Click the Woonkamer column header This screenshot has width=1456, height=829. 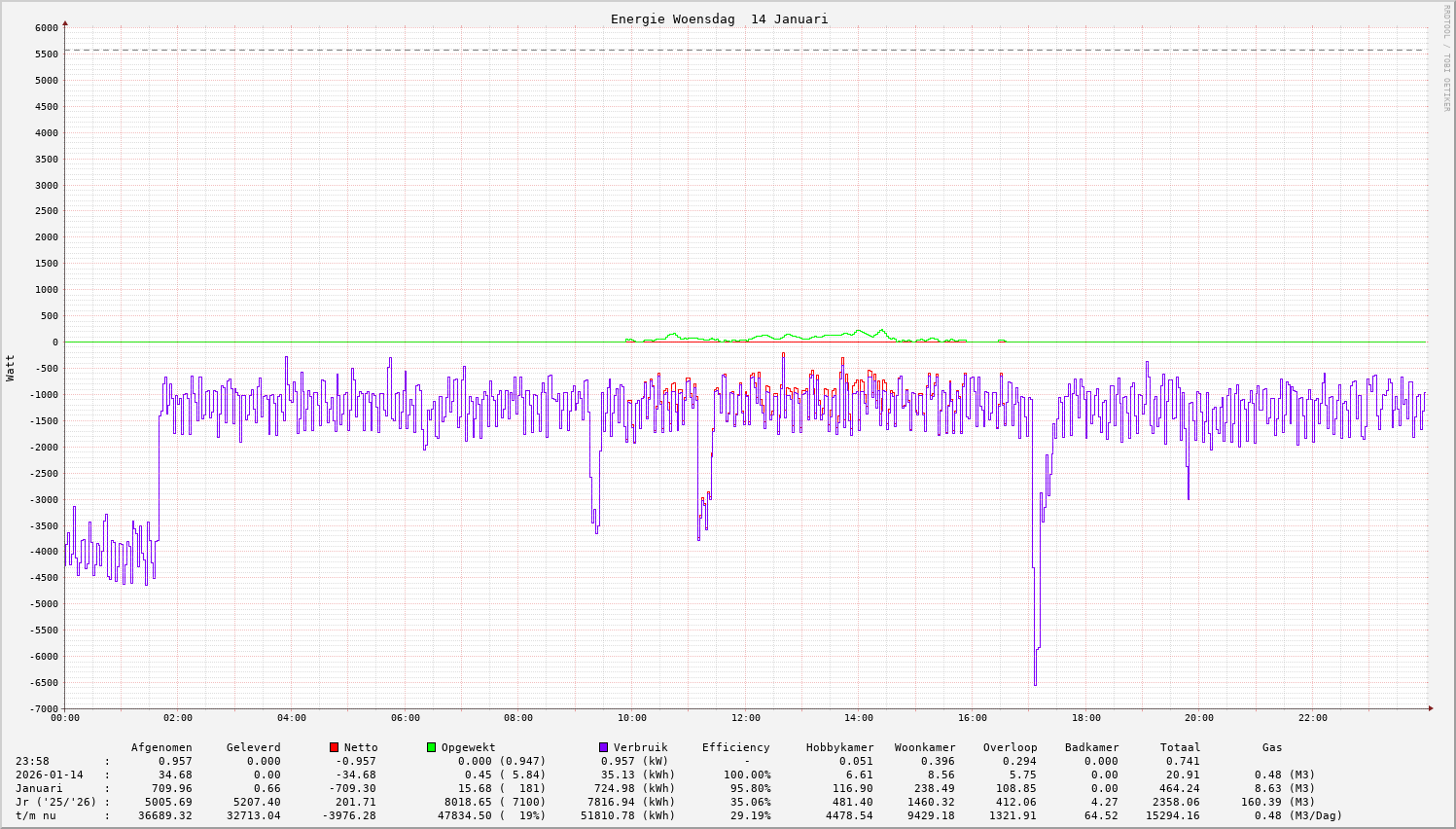(925, 747)
